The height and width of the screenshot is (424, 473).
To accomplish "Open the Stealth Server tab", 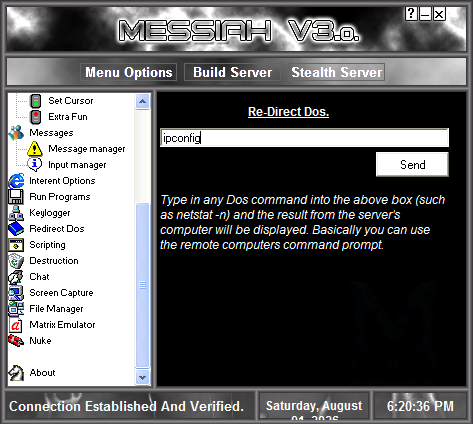I will coord(337,72).
